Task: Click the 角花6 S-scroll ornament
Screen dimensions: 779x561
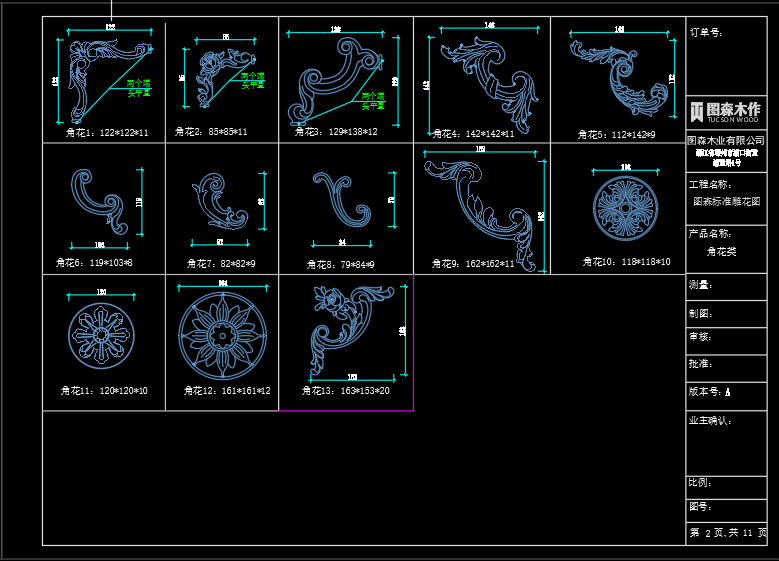Action: pos(97,198)
